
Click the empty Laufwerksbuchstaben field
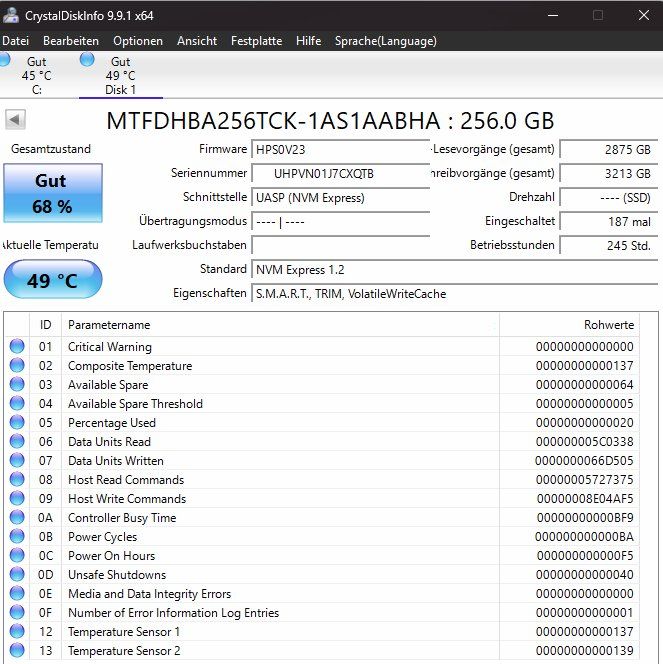tap(341, 245)
